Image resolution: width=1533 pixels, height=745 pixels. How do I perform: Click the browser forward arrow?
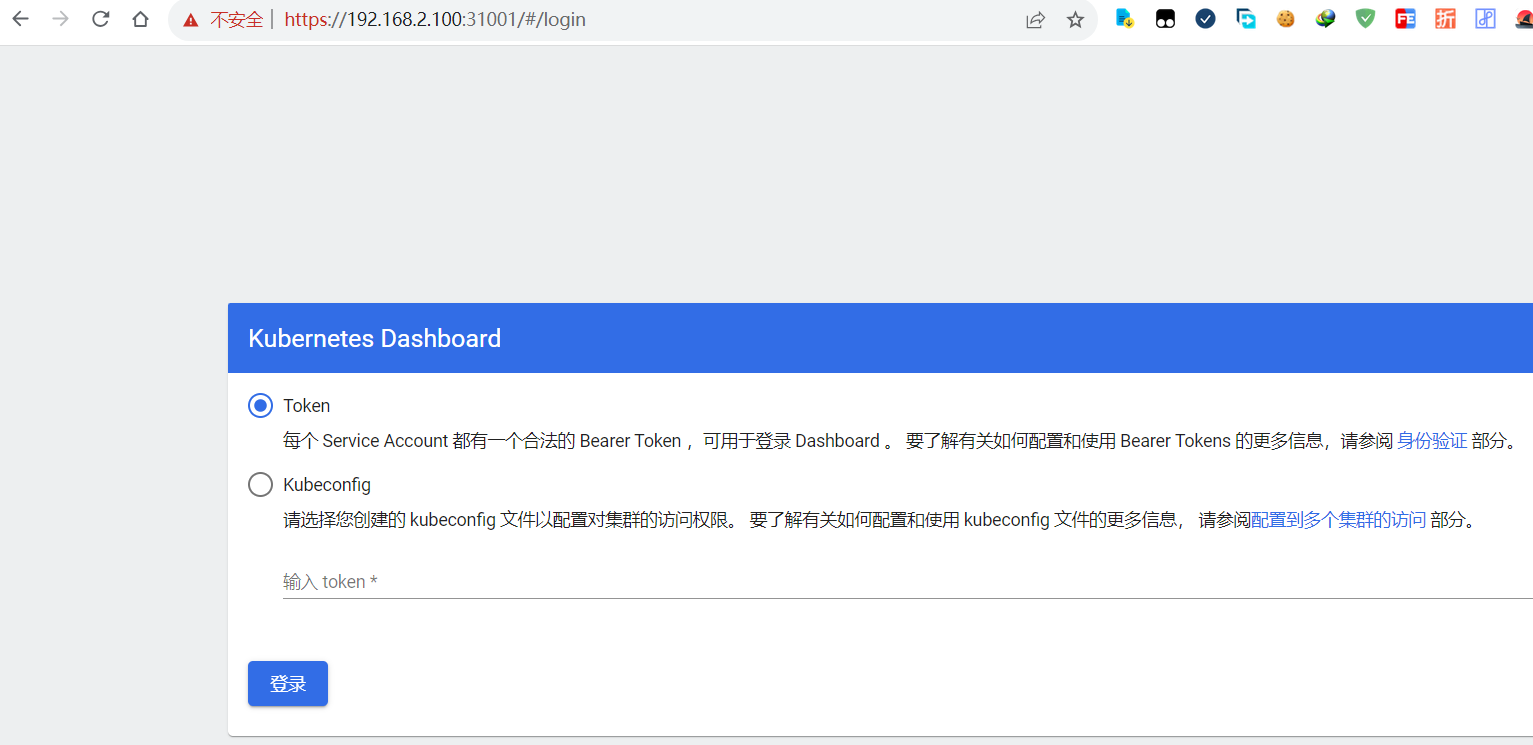(60, 19)
